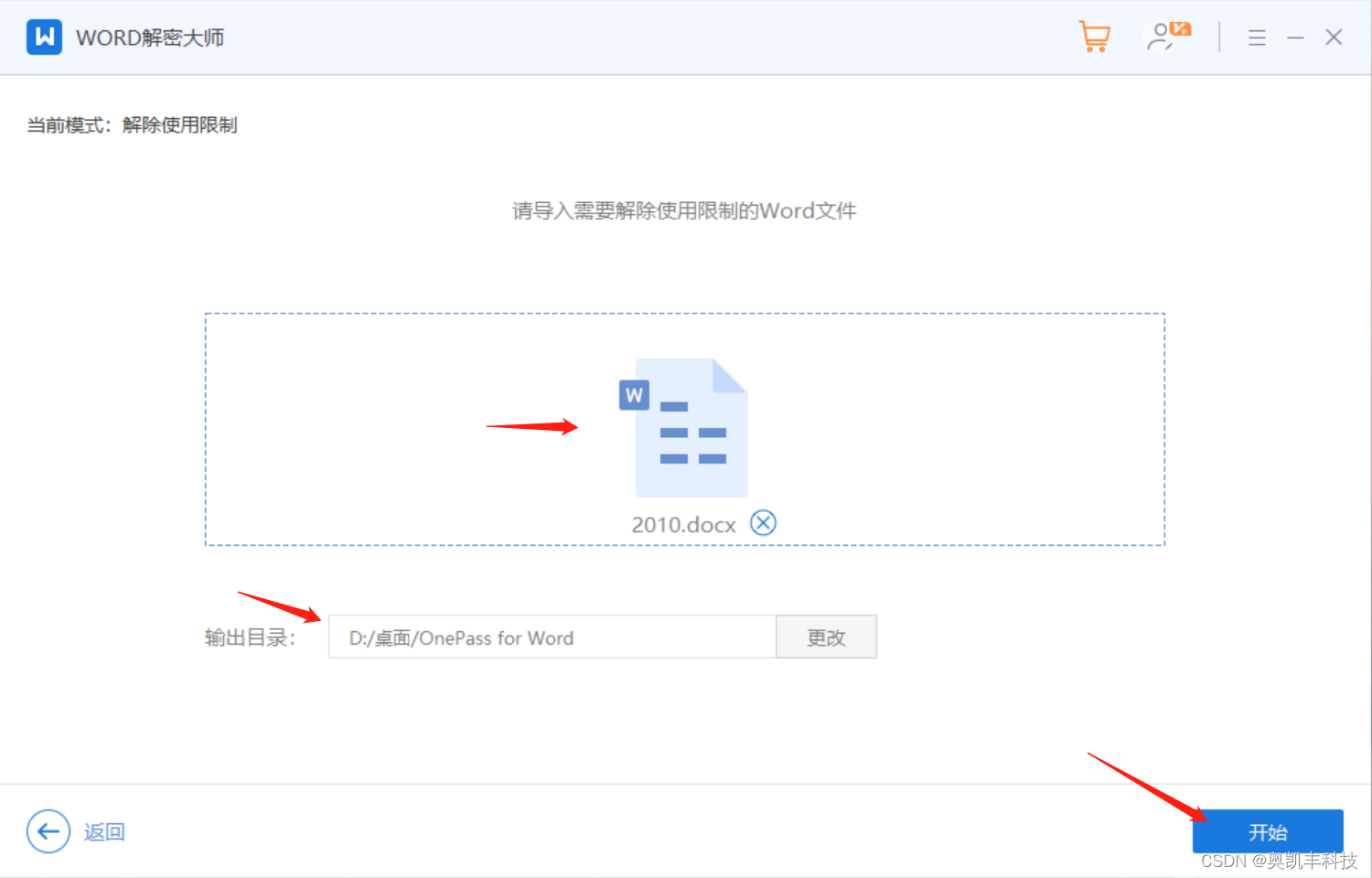The height and width of the screenshot is (878, 1372).
Task: Click the output directory path field
Action: pos(552,637)
